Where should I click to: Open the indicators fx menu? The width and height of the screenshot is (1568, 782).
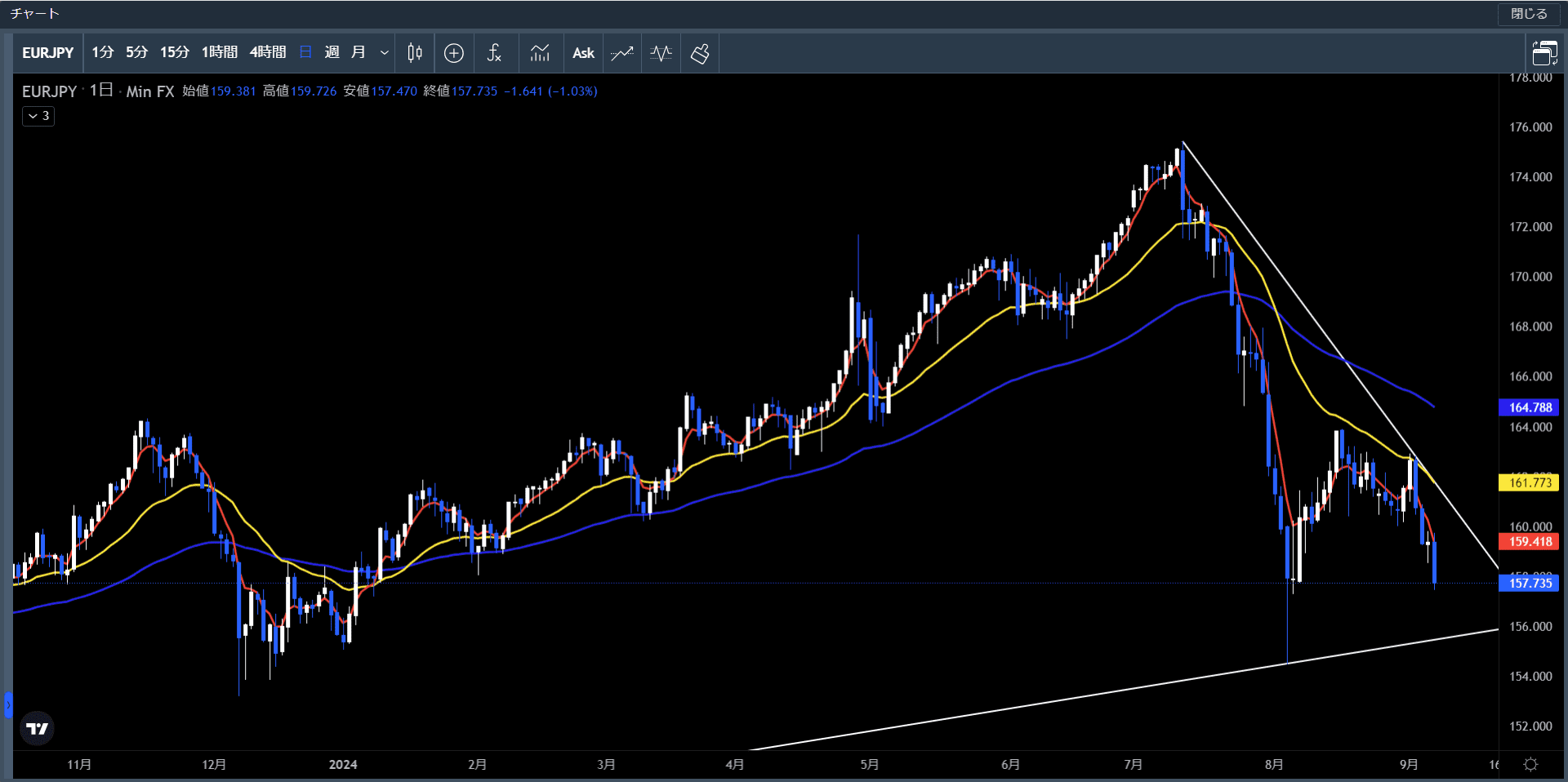tap(494, 53)
